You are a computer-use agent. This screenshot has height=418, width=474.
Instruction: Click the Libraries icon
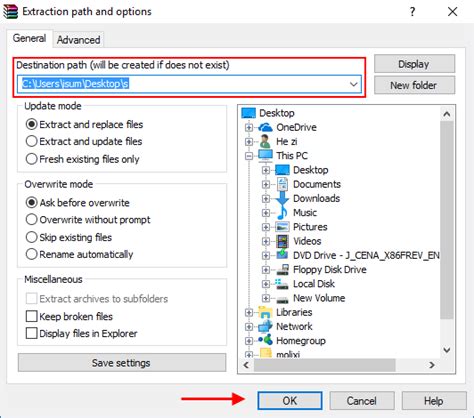(265, 312)
